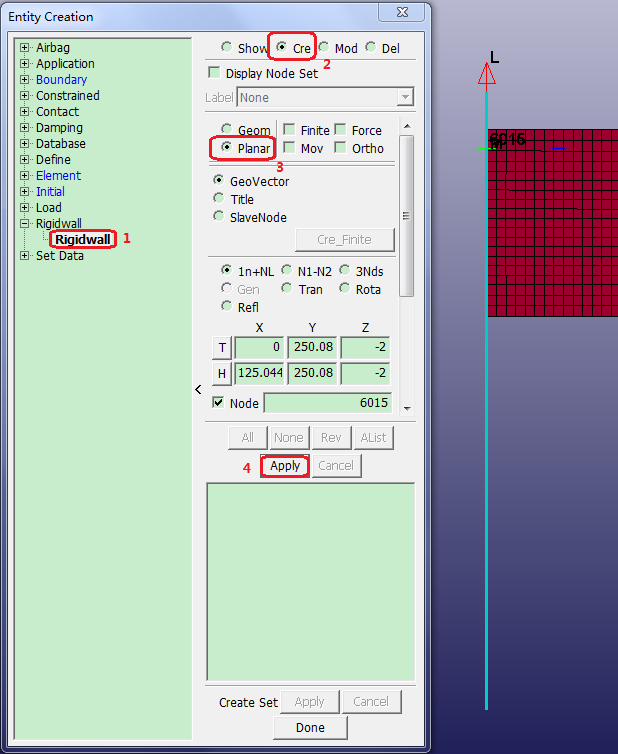The image size is (618, 754).
Task: Select the Mod radio button
Action: (x=324, y=47)
